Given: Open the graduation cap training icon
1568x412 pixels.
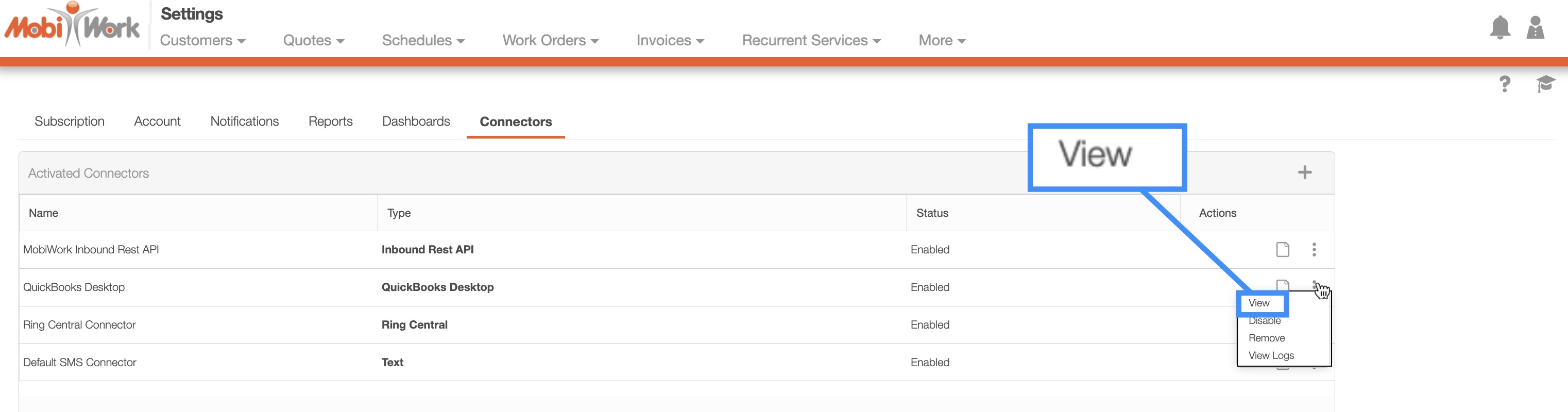Looking at the screenshot, I should point(1545,84).
